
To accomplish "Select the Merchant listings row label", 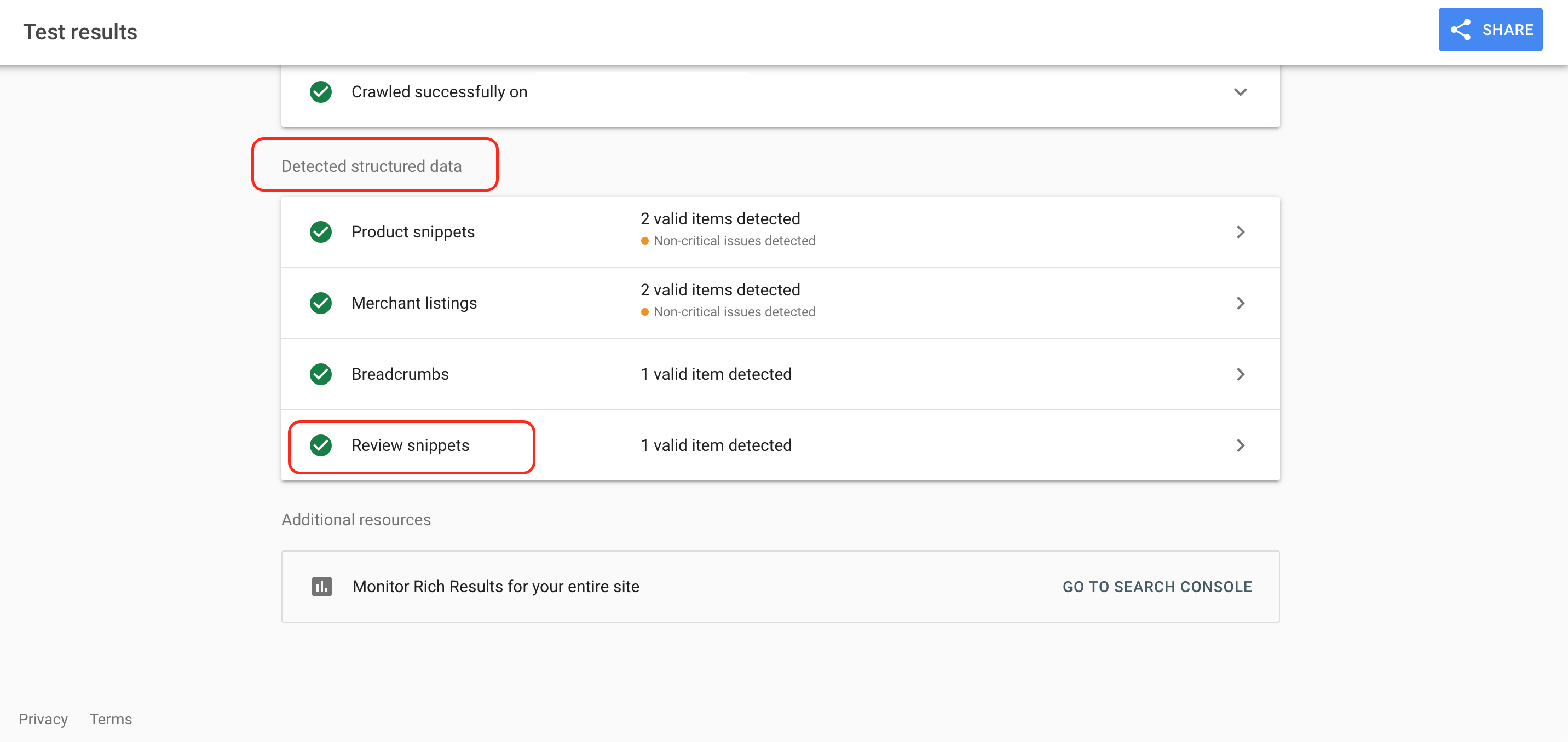I will click(x=414, y=303).
